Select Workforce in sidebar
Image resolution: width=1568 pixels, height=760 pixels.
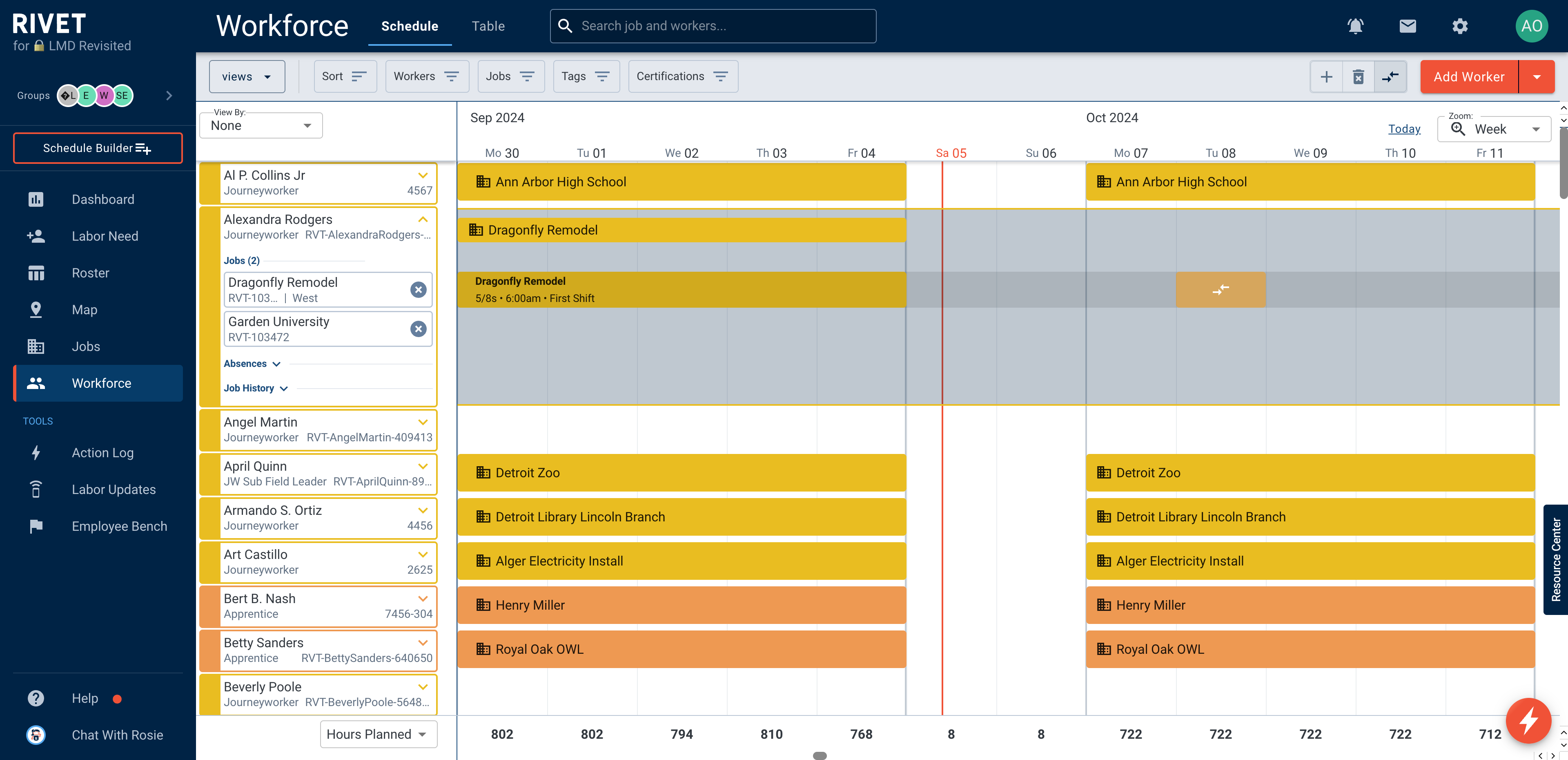[98, 383]
